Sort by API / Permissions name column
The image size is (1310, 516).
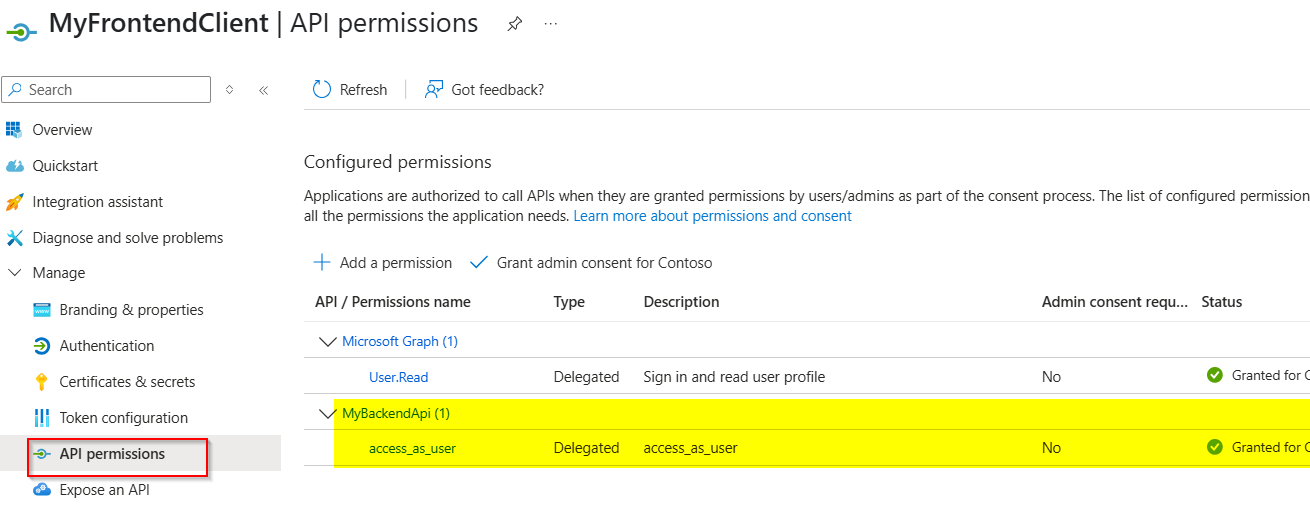point(393,302)
